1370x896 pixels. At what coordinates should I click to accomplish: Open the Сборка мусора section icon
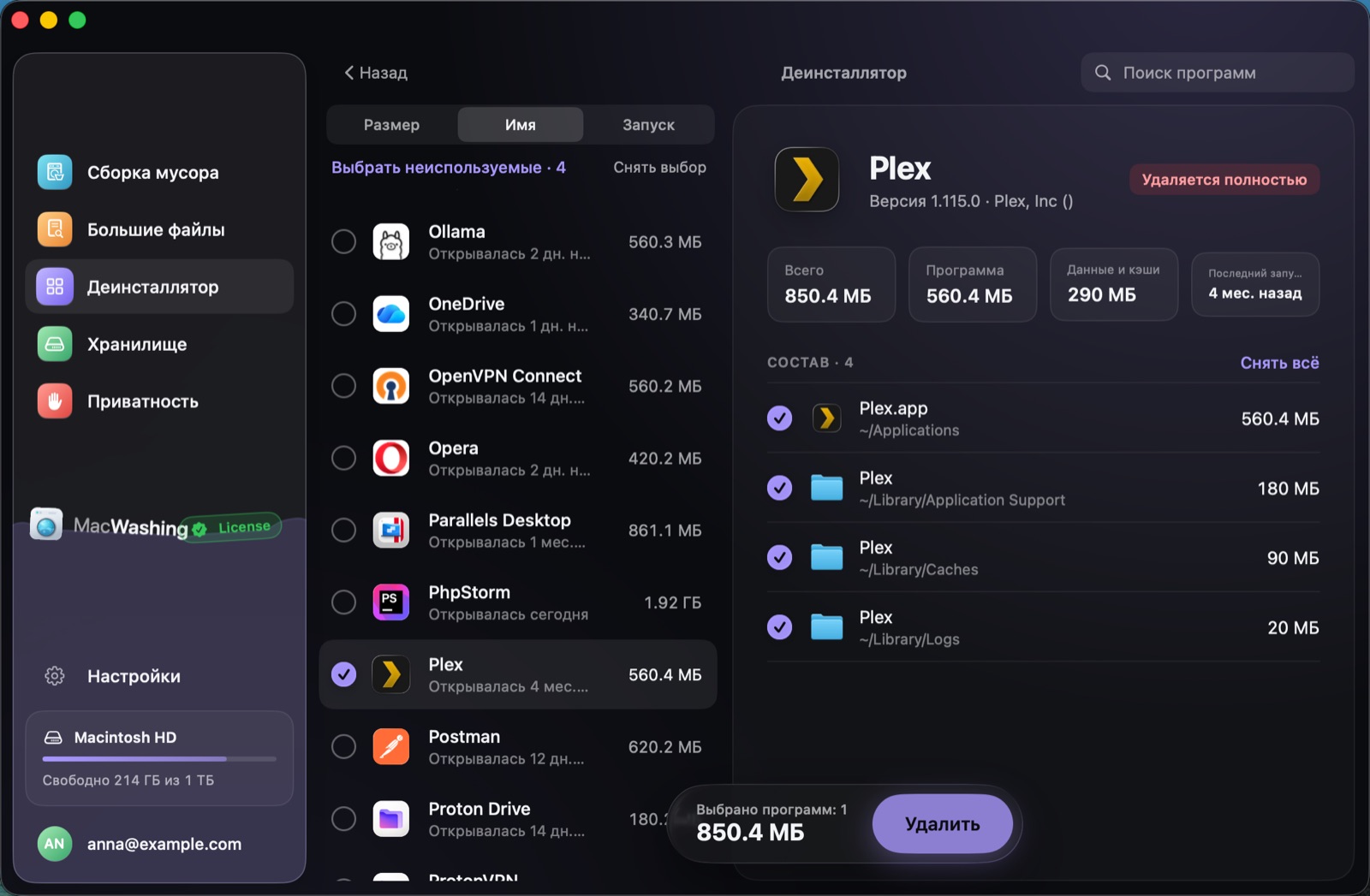[x=55, y=172]
